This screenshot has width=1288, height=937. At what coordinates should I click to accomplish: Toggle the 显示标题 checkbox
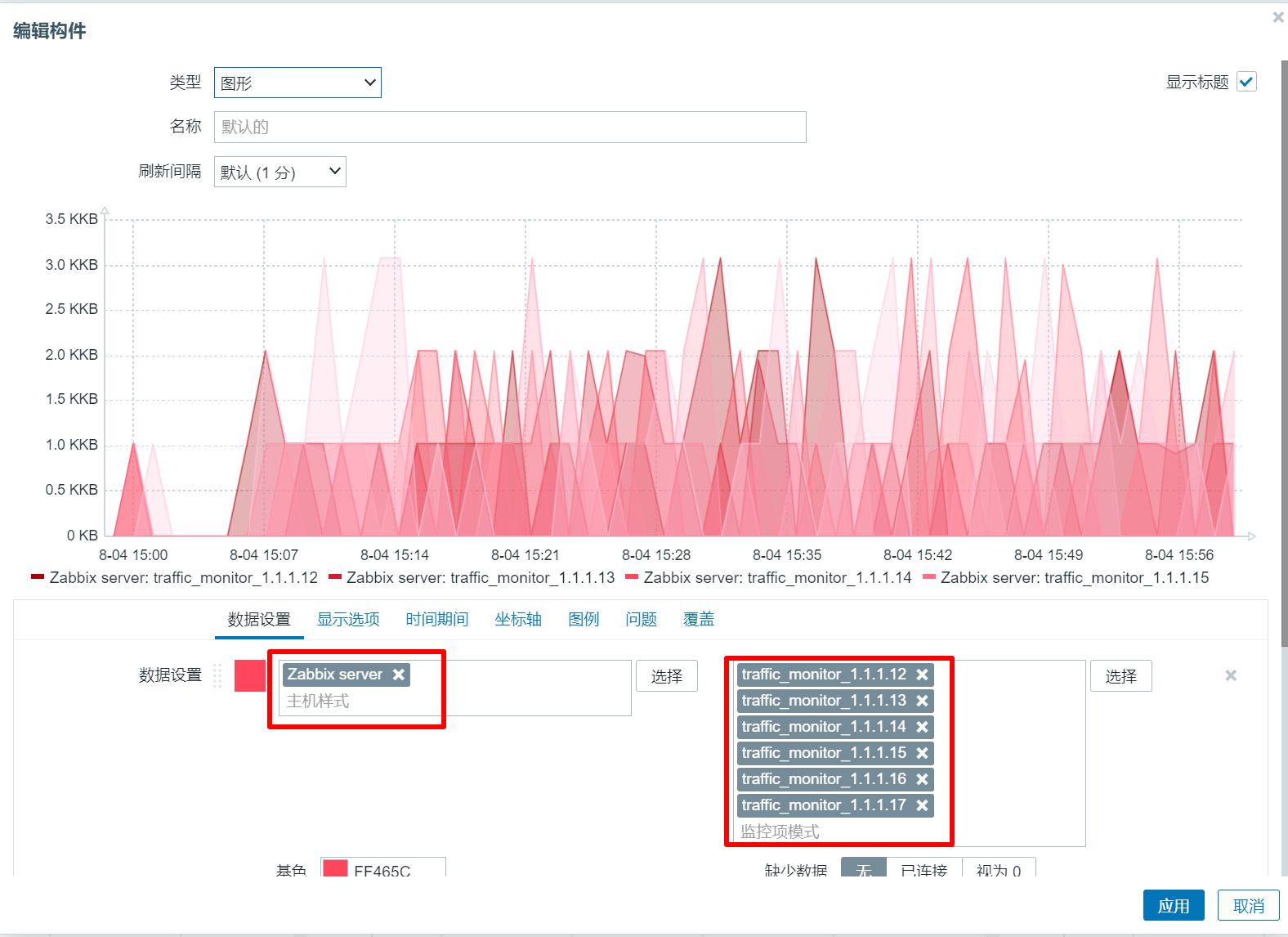(x=1246, y=82)
